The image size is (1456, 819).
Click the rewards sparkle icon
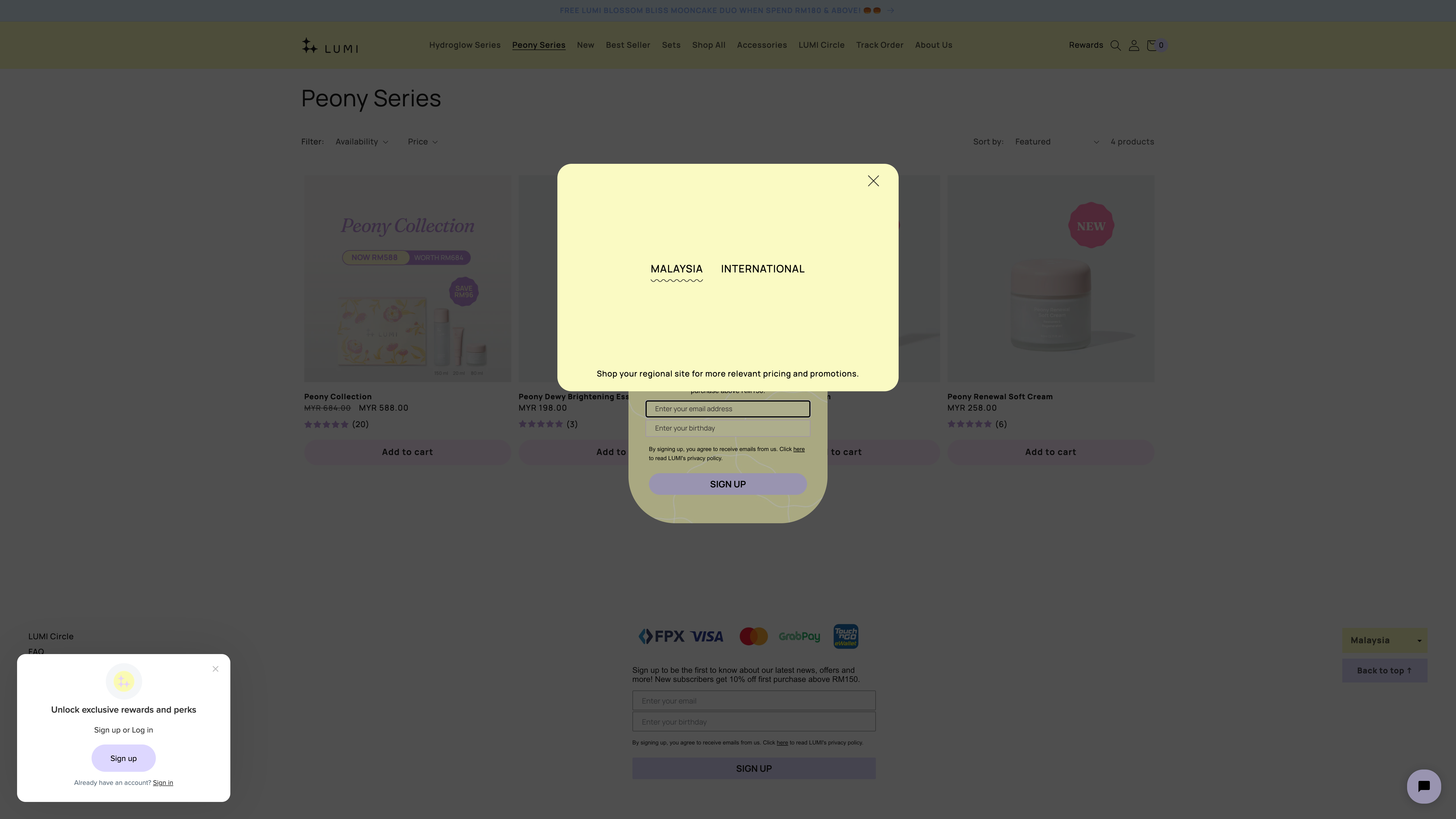[x=123, y=681]
